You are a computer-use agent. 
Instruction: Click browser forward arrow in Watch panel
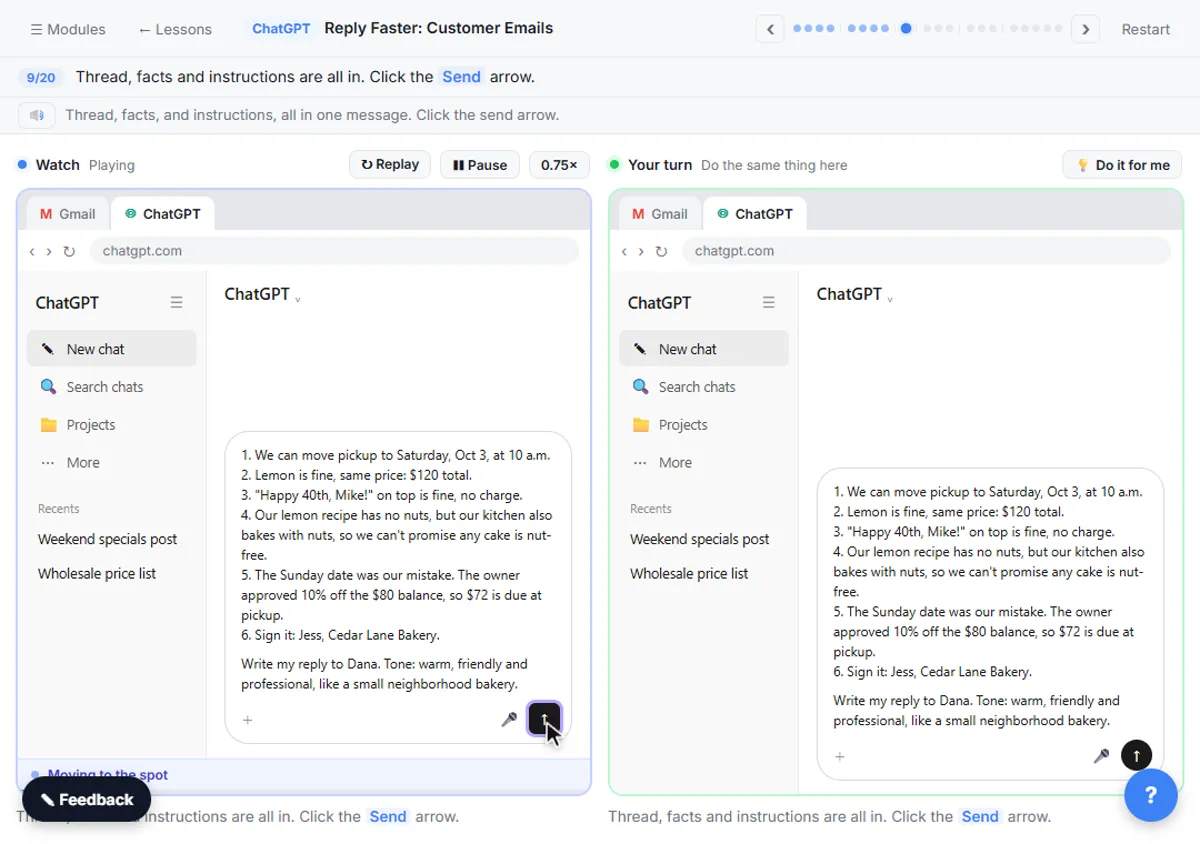point(48,251)
